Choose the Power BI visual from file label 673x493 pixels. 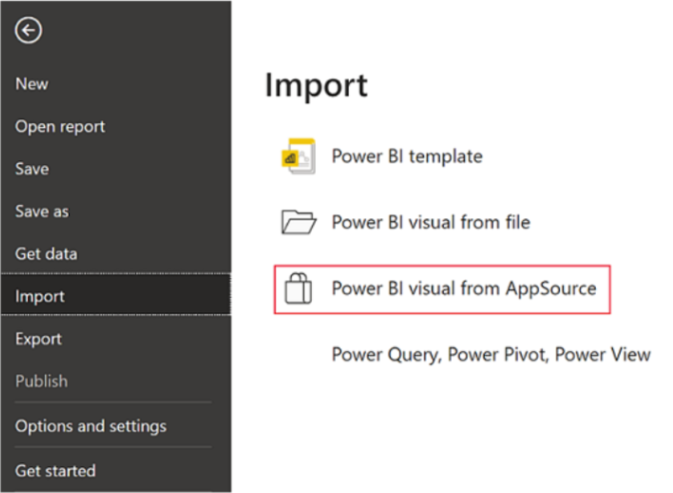click(430, 222)
